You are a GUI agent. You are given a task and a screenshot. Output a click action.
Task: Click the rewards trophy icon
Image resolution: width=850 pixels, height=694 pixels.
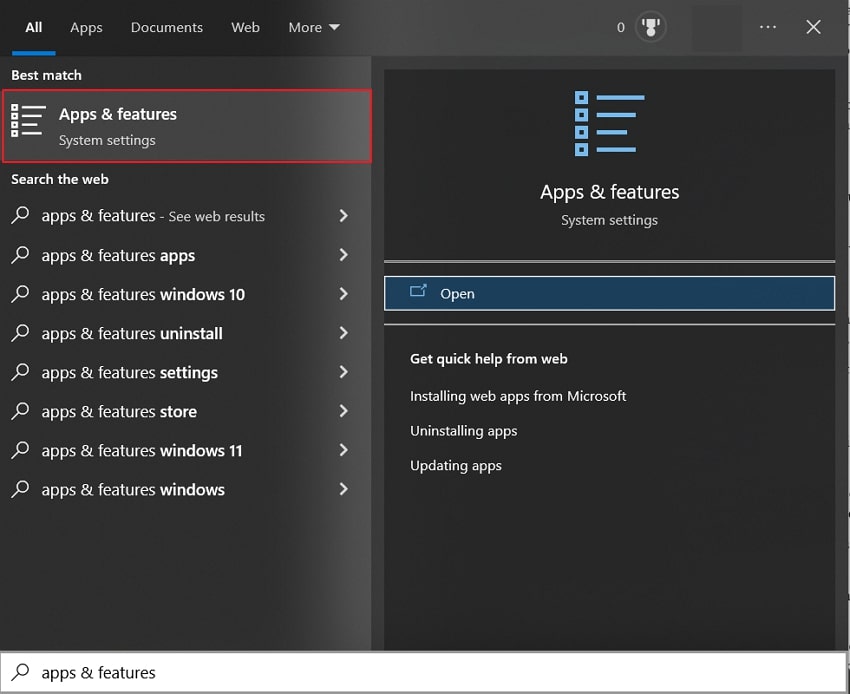tap(651, 27)
